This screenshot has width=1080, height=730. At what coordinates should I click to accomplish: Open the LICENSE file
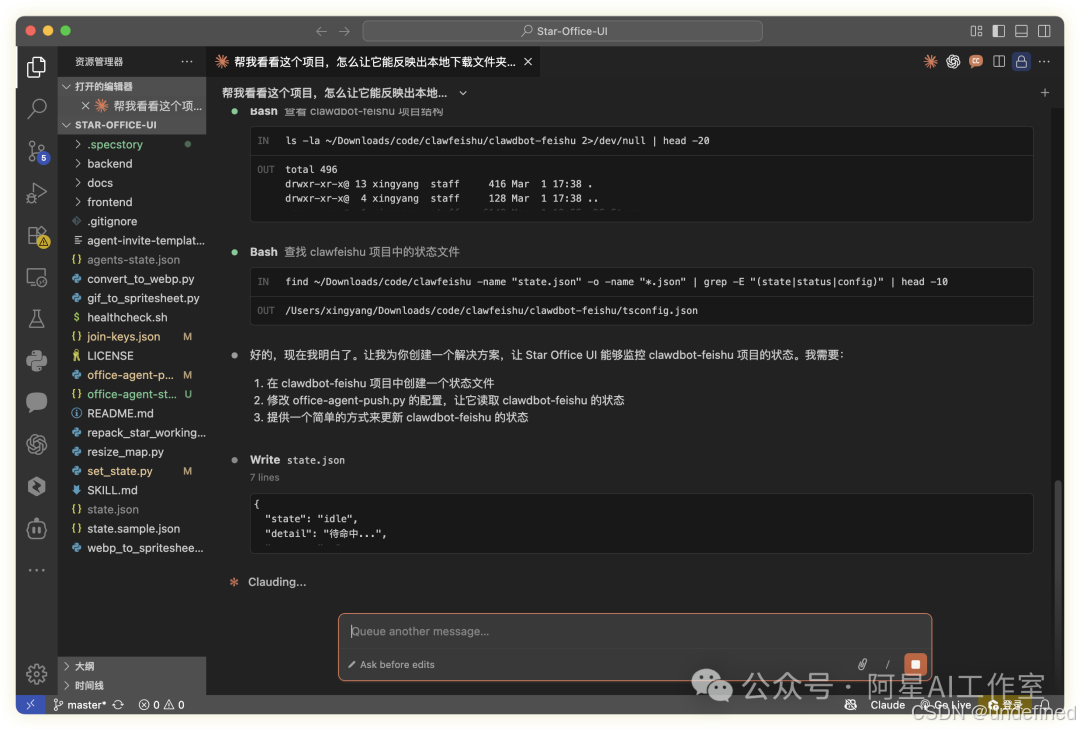[132, 355]
